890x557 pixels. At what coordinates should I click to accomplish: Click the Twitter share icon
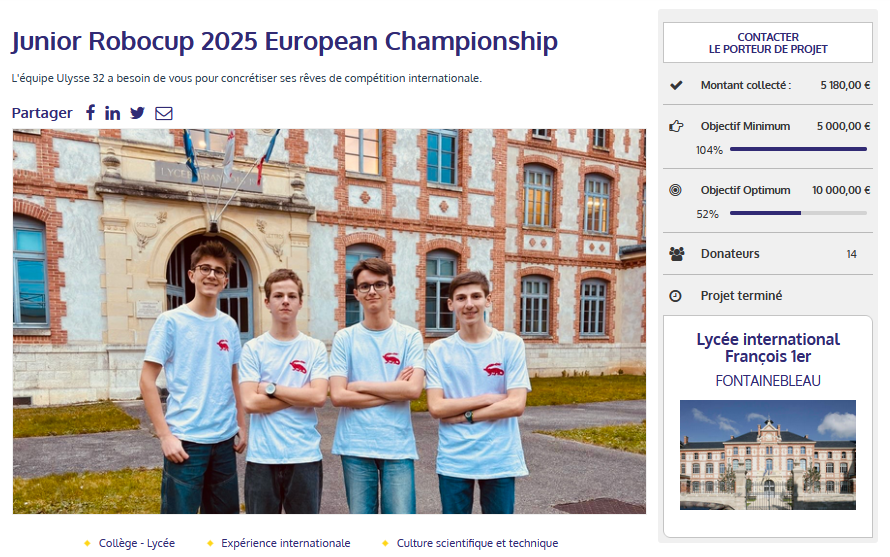pos(137,113)
